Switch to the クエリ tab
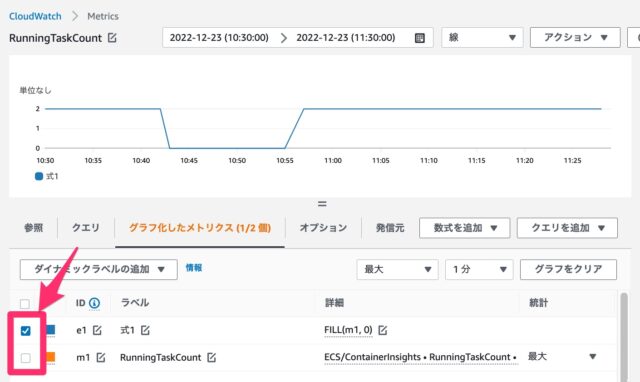Screen dimensions: 640x382 (86, 228)
